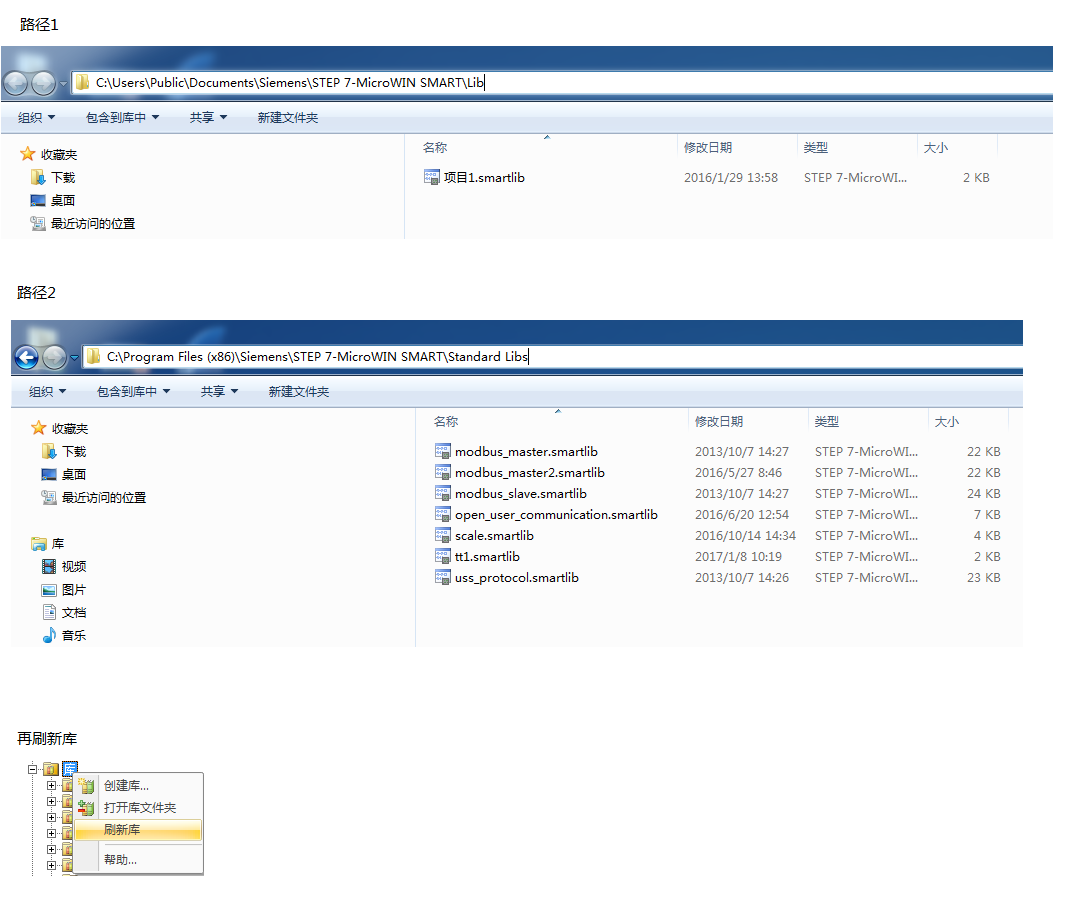Open 包含到库中 dropdown in Standard Libs window
The width and height of the screenshot is (1077, 905).
pyautogui.click(x=133, y=391)
